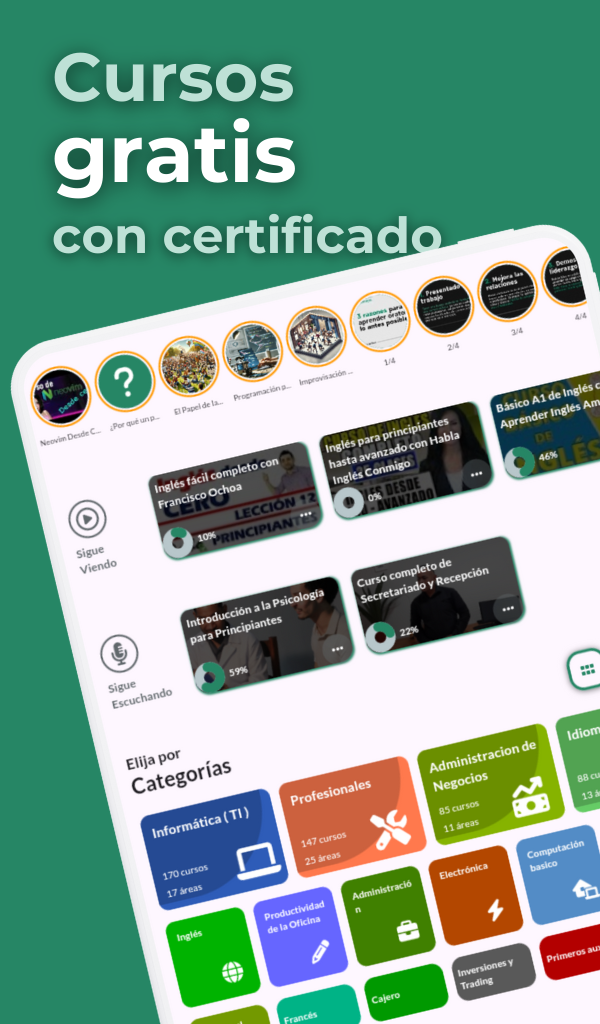600x1024 pixels.
Task: Open options for Inglés fácil completo course
Action: (x=306, y=515)
